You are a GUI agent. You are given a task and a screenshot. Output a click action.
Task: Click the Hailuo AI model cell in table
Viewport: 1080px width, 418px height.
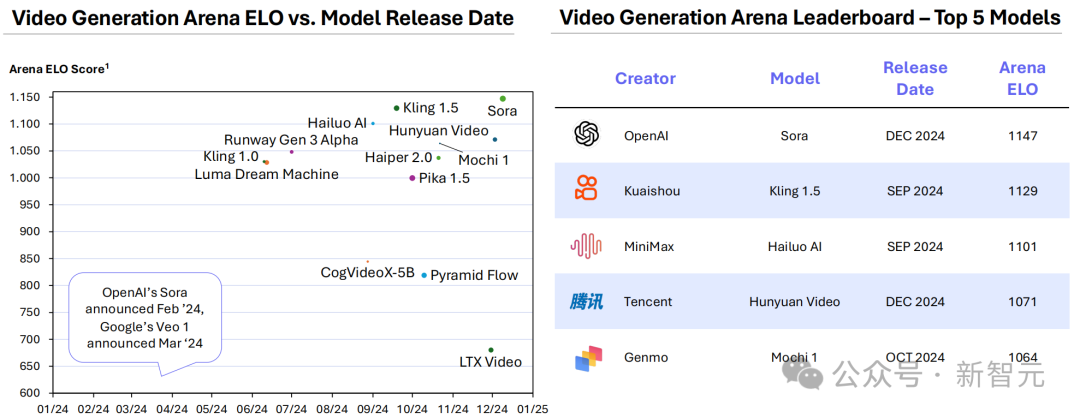795,247
